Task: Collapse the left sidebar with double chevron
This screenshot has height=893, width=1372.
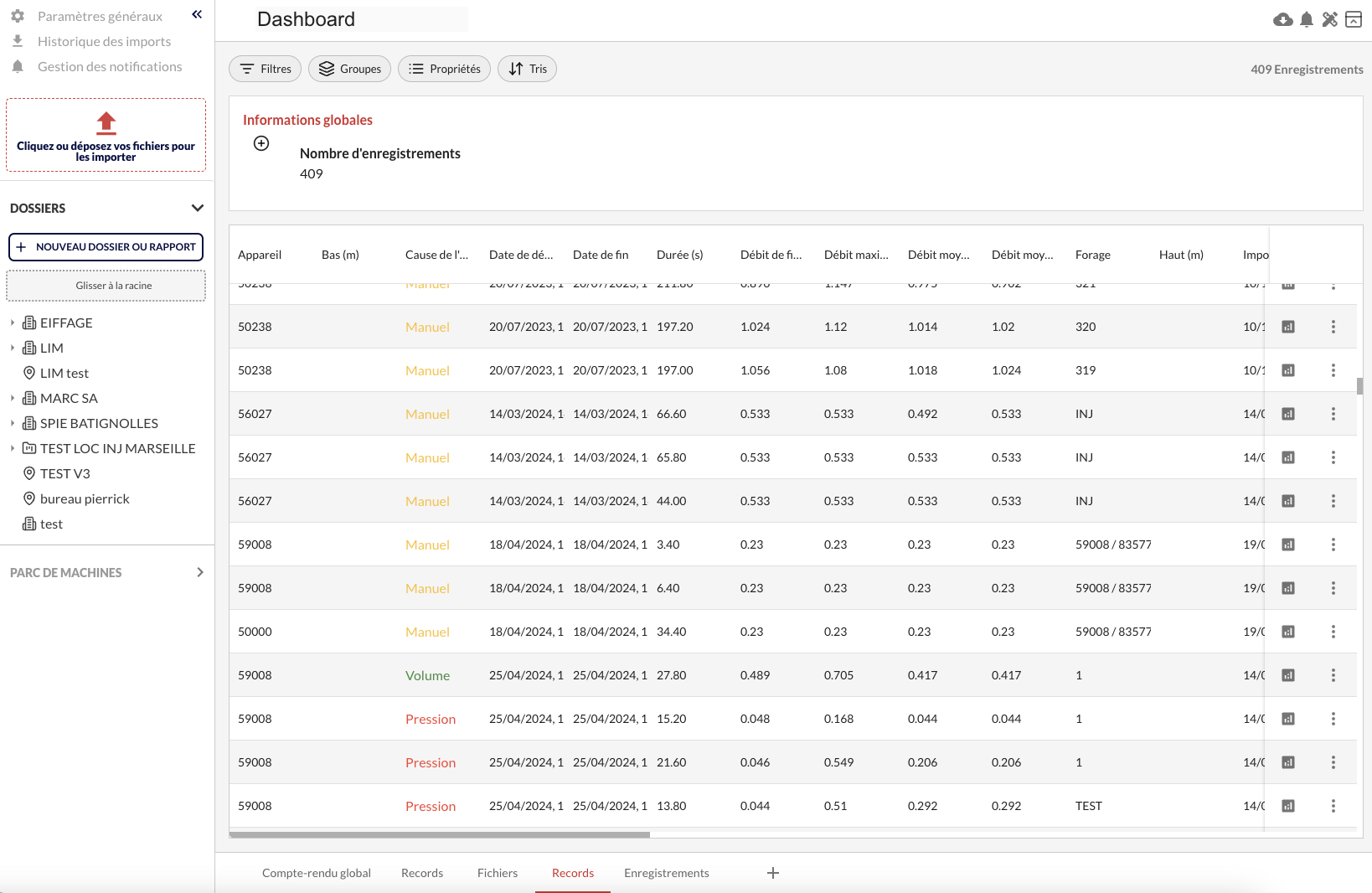Action: tap(197, 14)
